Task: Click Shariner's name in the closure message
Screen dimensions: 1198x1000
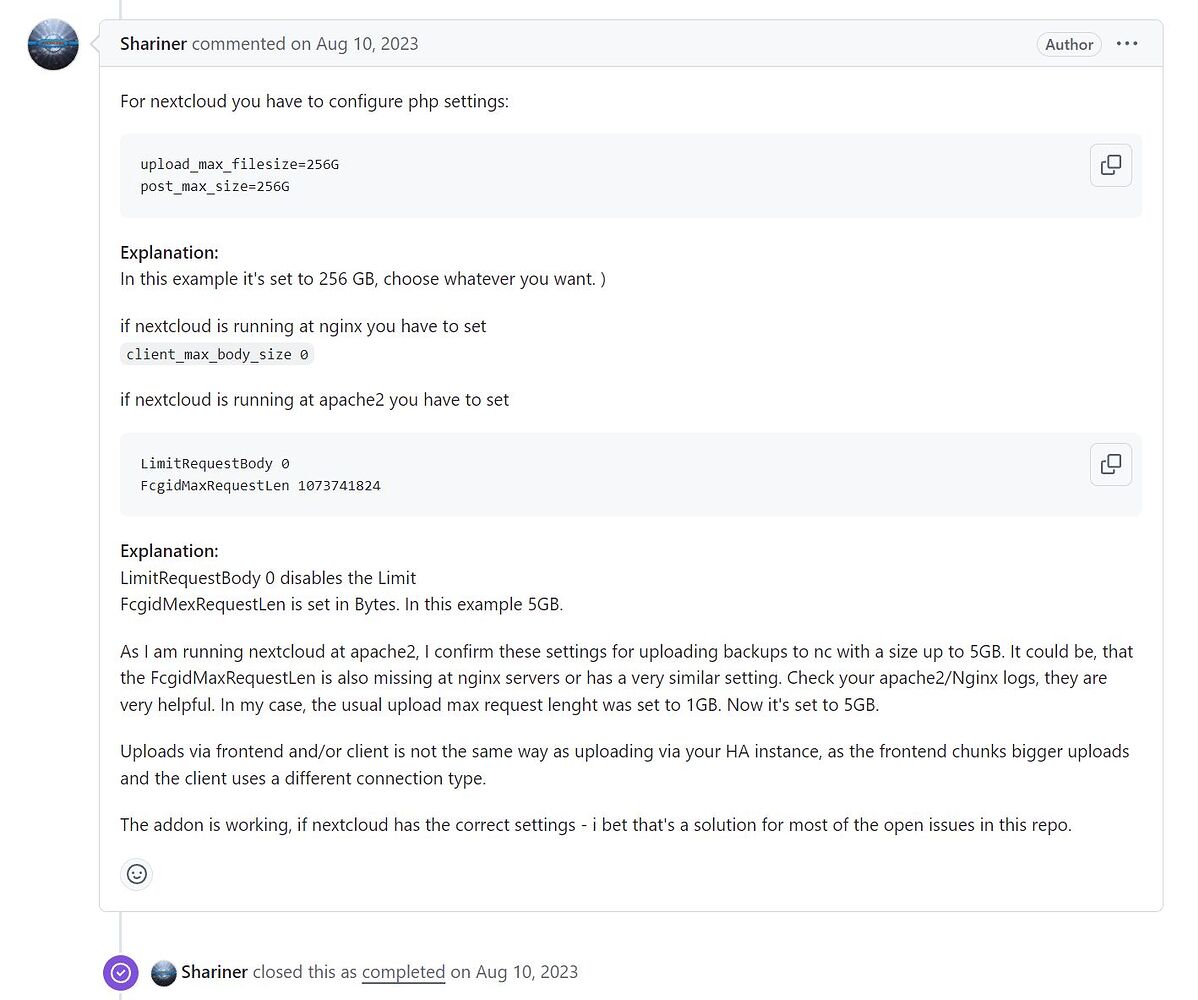Action: (x=214, y=971)
